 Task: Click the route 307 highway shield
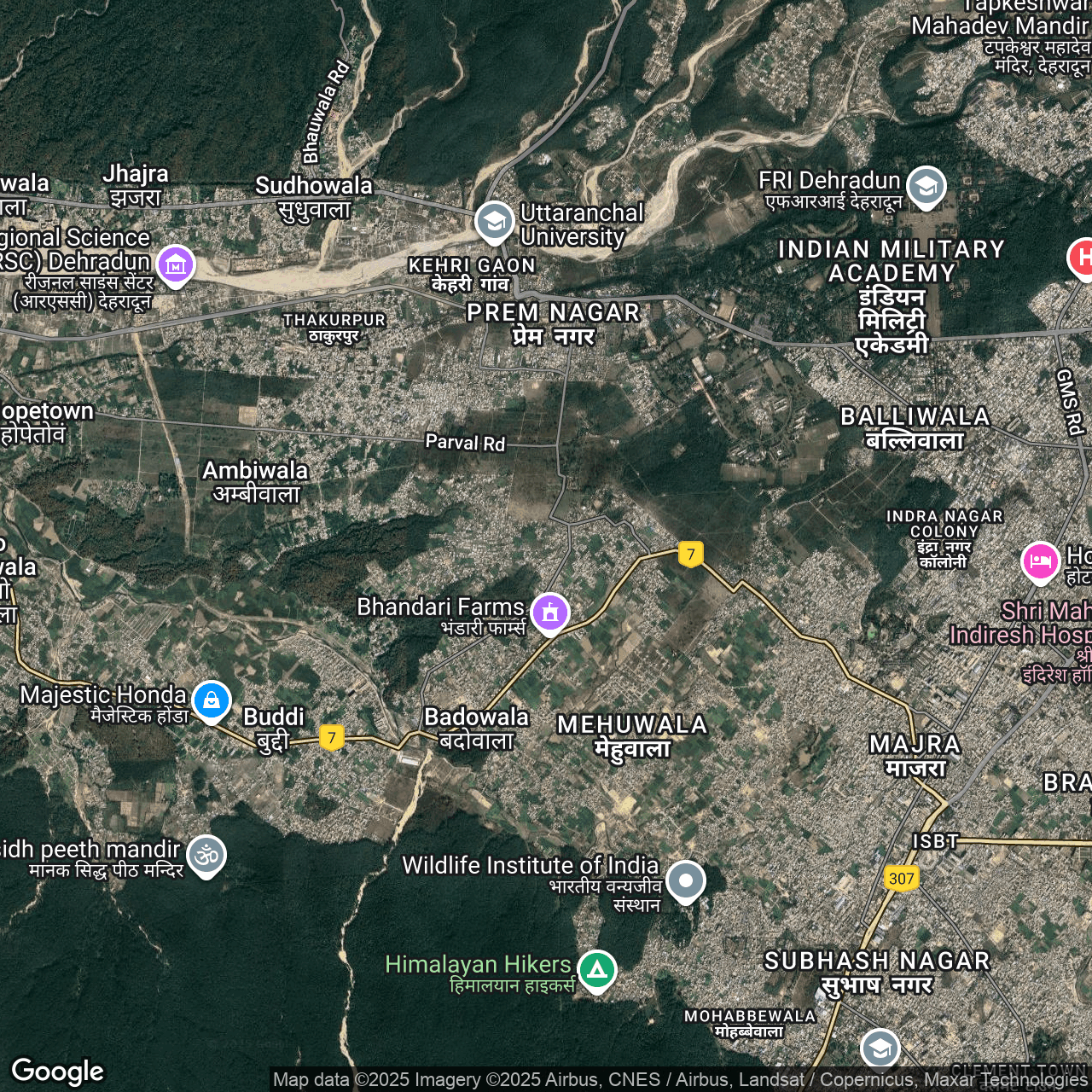pyautogui.click(x=901, y=879)
